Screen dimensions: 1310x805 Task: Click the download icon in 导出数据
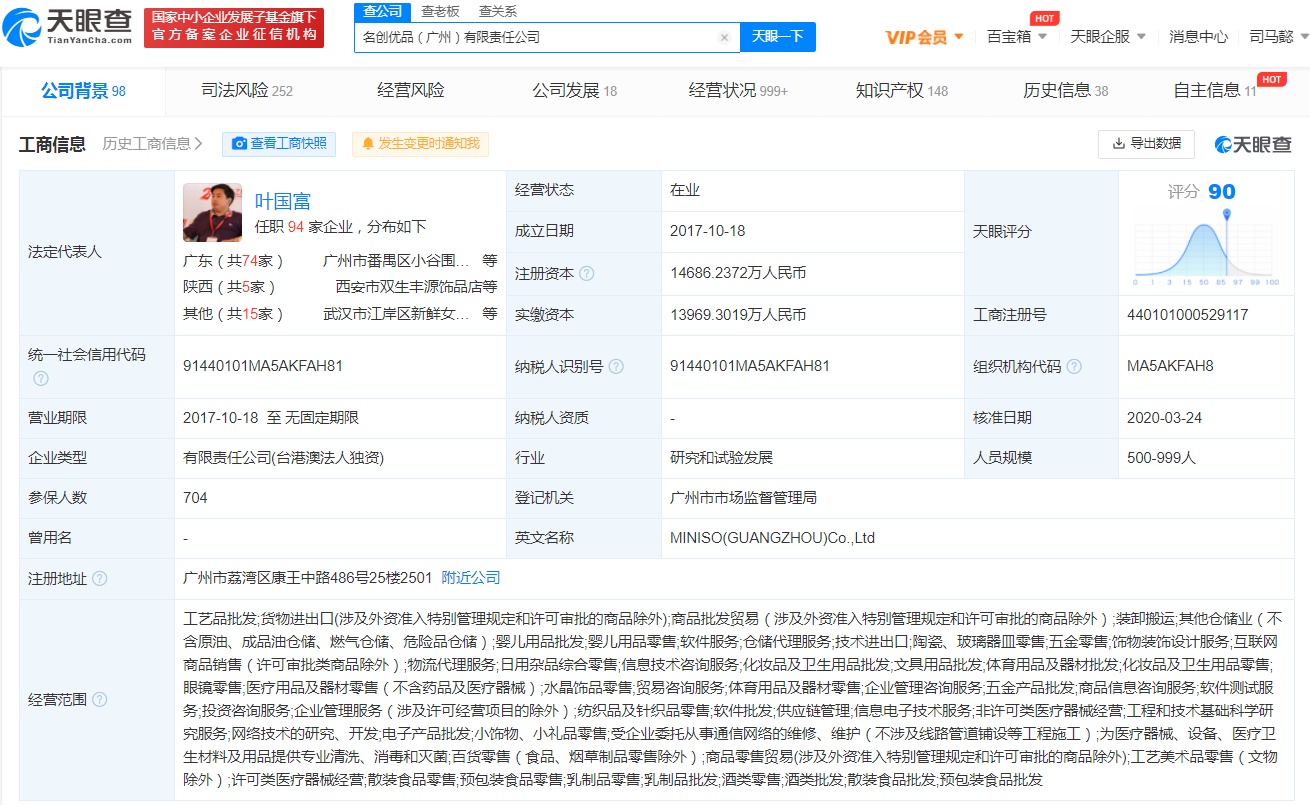1118,144
